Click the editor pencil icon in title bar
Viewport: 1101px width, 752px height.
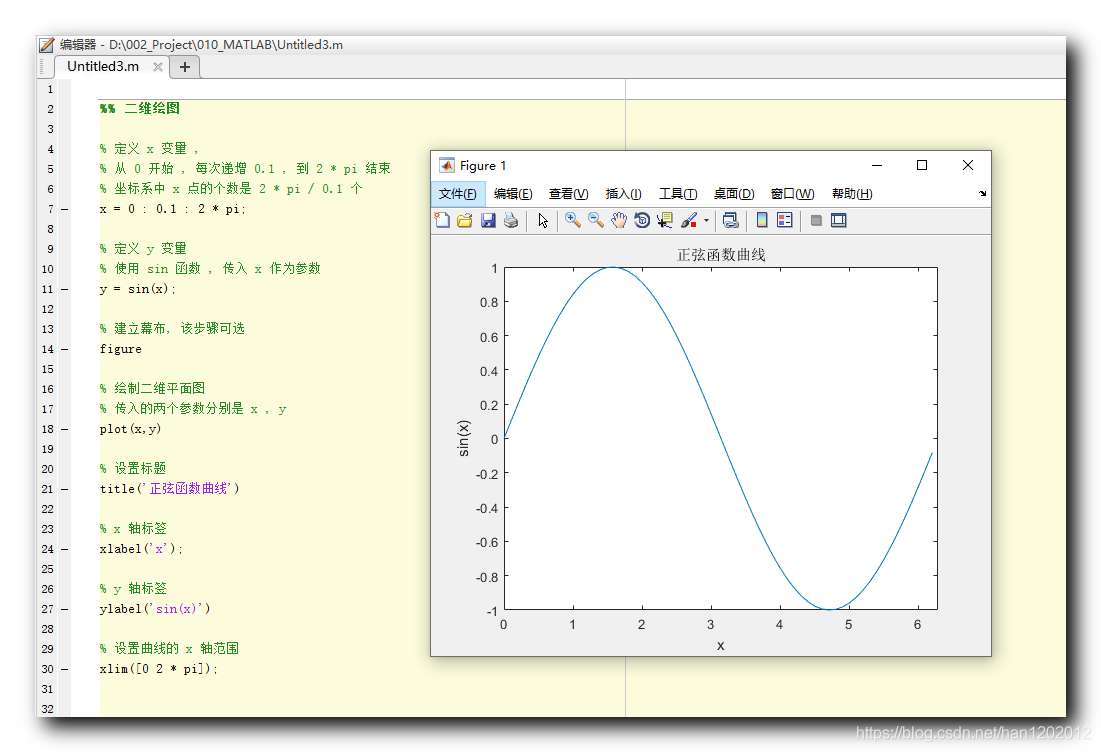pos(46,45)
